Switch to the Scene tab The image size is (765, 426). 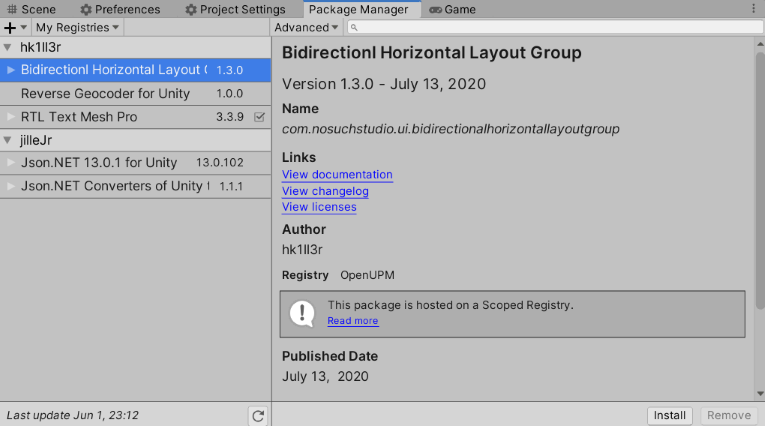32,9
